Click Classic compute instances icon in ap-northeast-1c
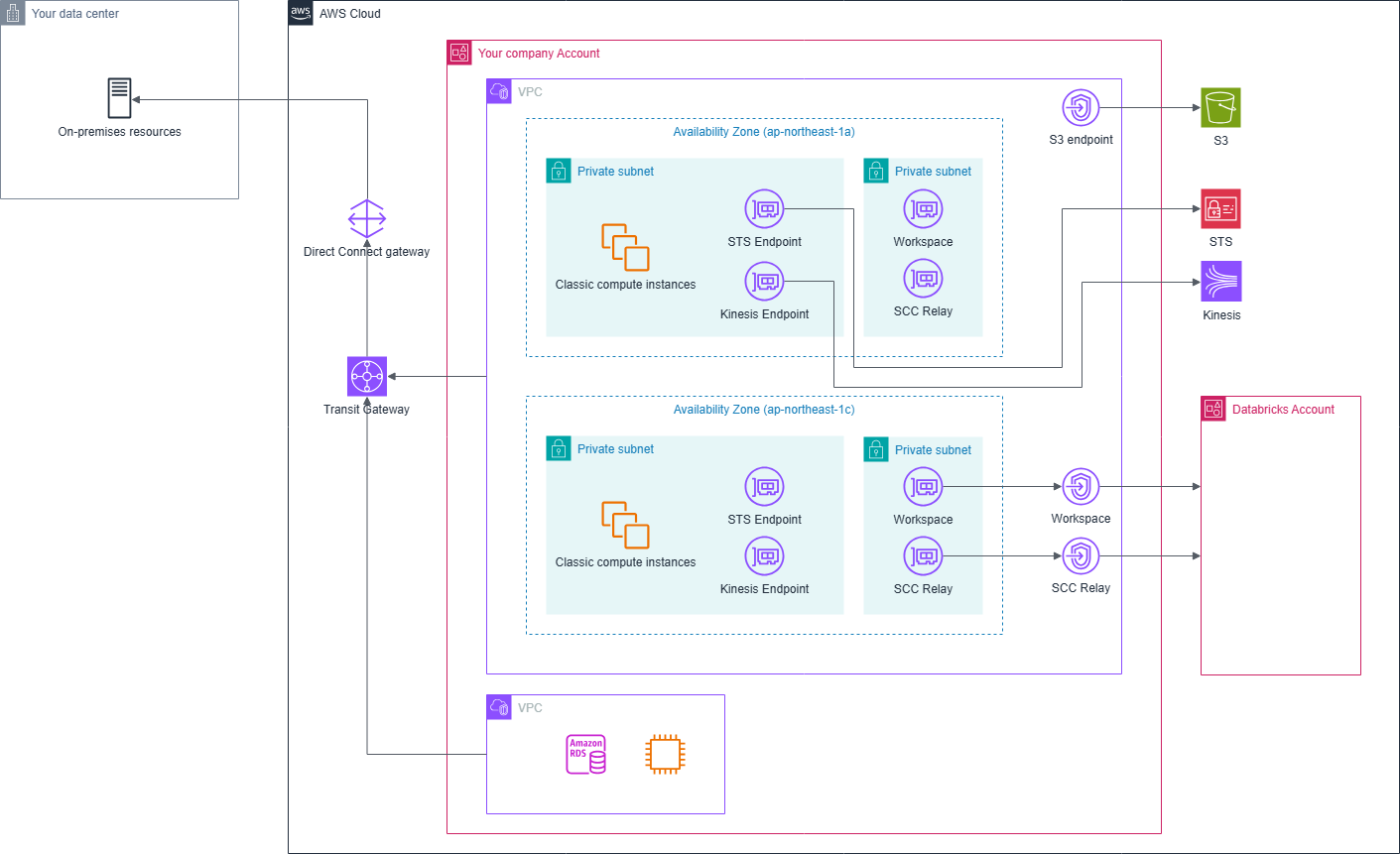The height and width of the screenshot is (854, 1400). pos(625,526)
